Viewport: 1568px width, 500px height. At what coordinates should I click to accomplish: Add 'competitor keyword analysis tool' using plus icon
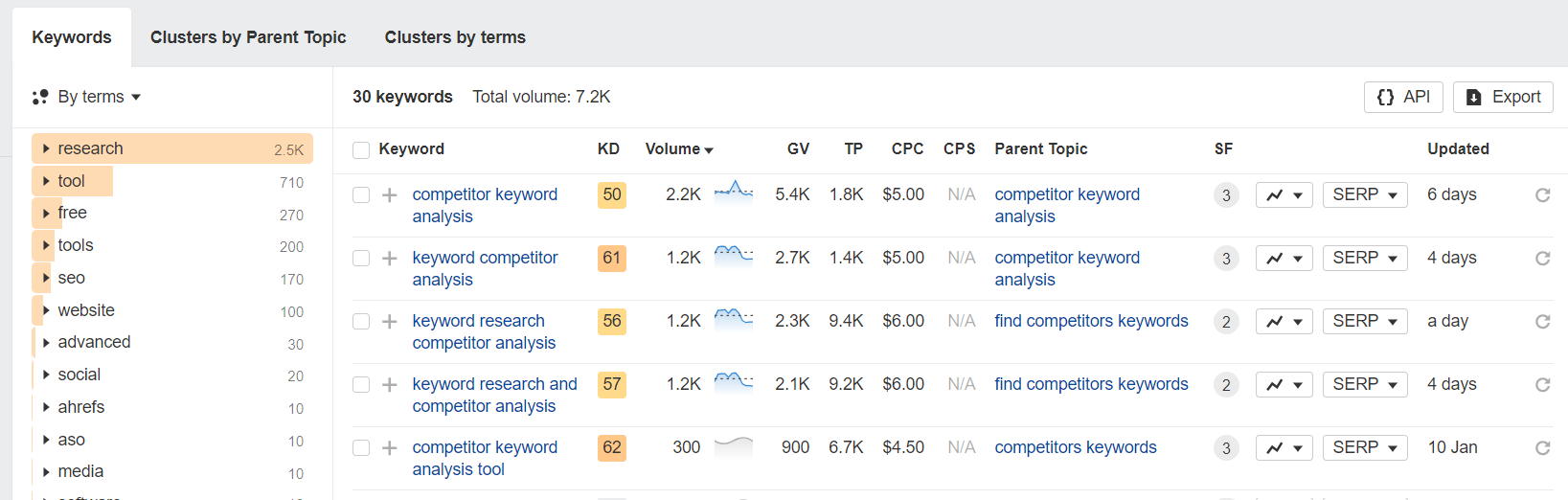point(390,448)
